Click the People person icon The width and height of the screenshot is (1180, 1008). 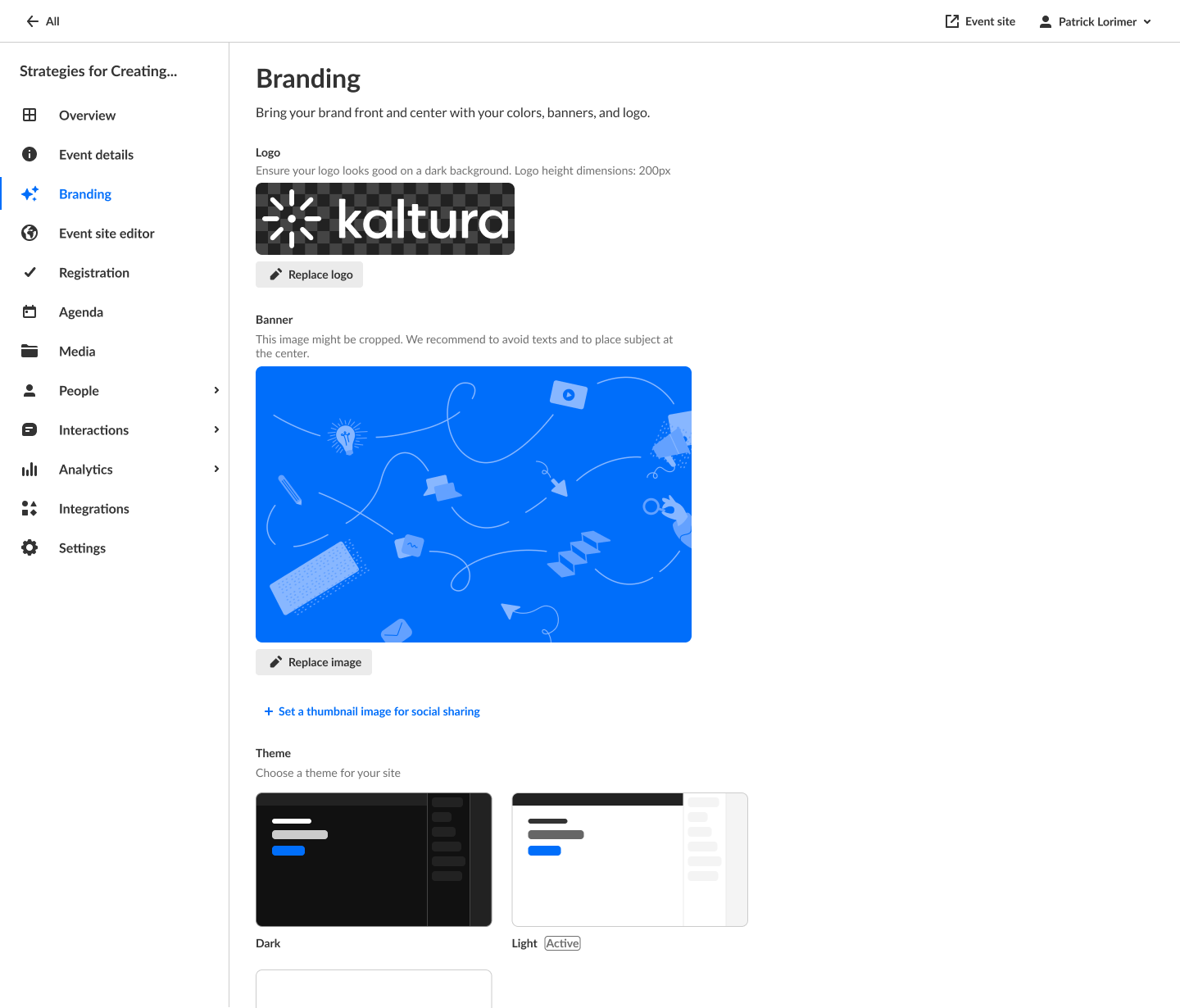(29, 390)
